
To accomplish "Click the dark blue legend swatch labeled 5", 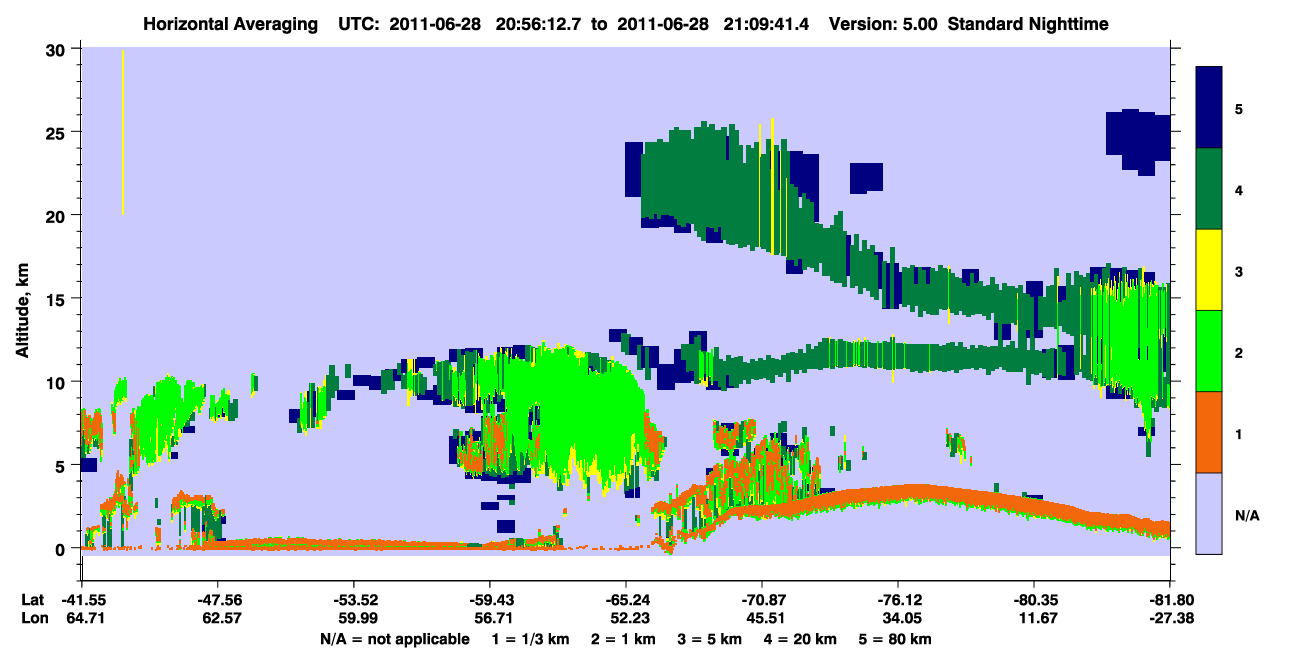I will tap(1210, 108).
